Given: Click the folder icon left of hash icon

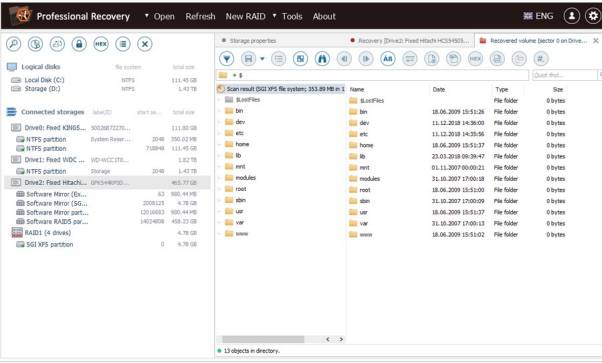Looking at the screenshot, I should (519, 59).
